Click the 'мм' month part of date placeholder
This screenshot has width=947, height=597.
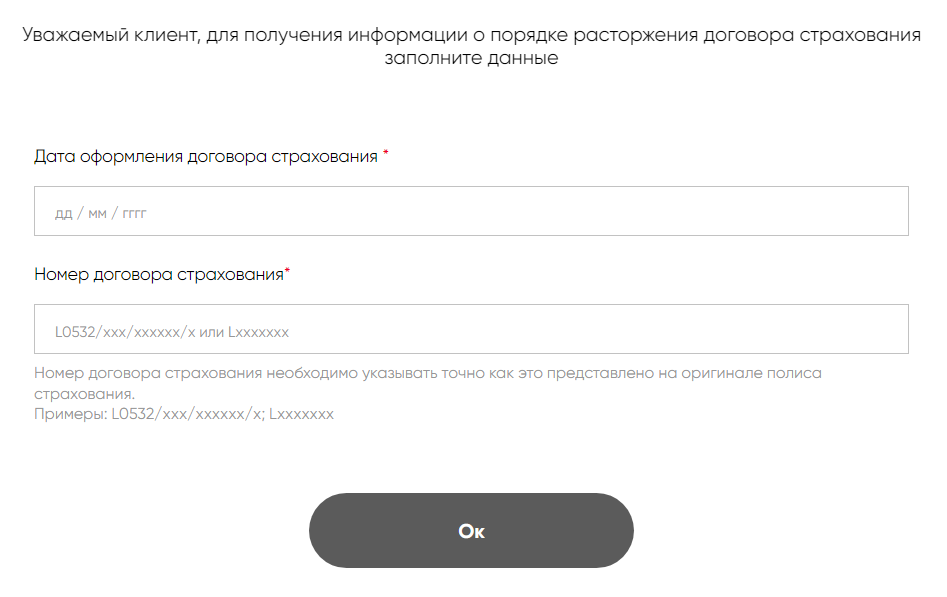[x=97, y=213]
